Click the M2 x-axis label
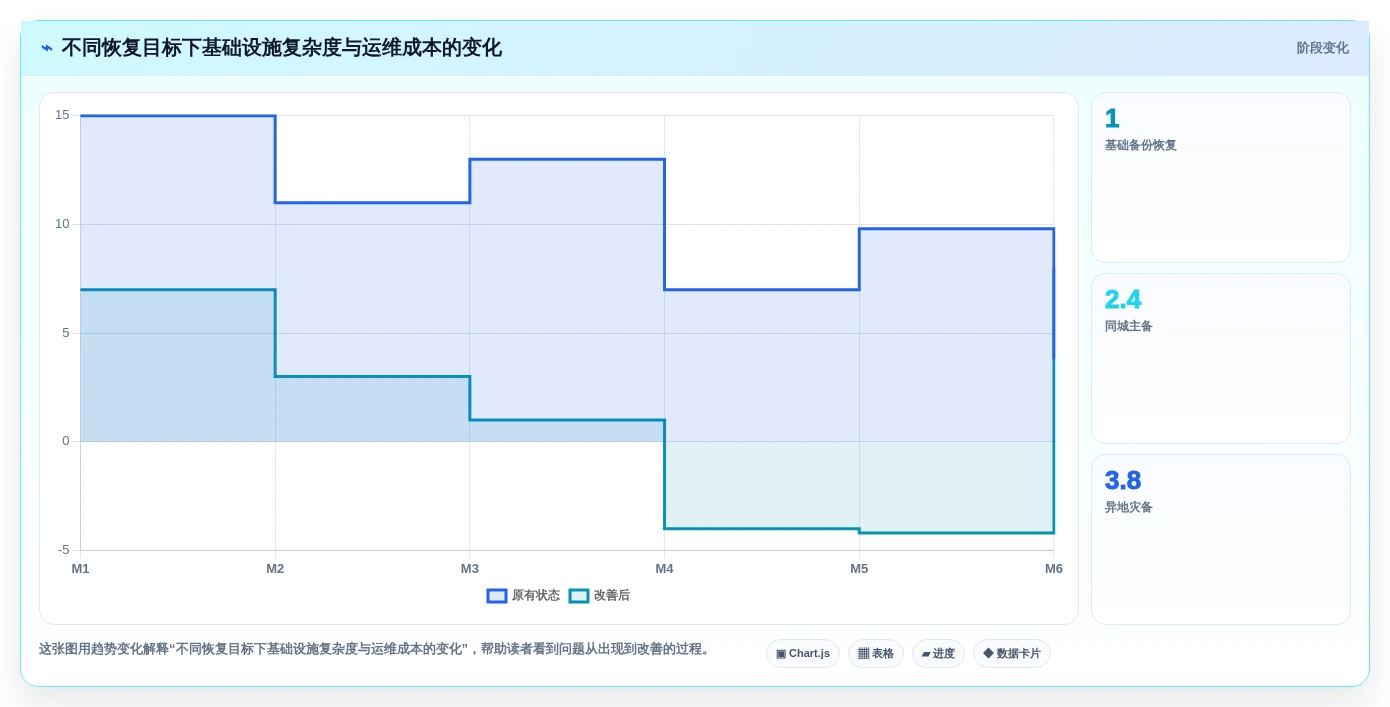This screenshot has height=707, width=1390. point(275,569)
